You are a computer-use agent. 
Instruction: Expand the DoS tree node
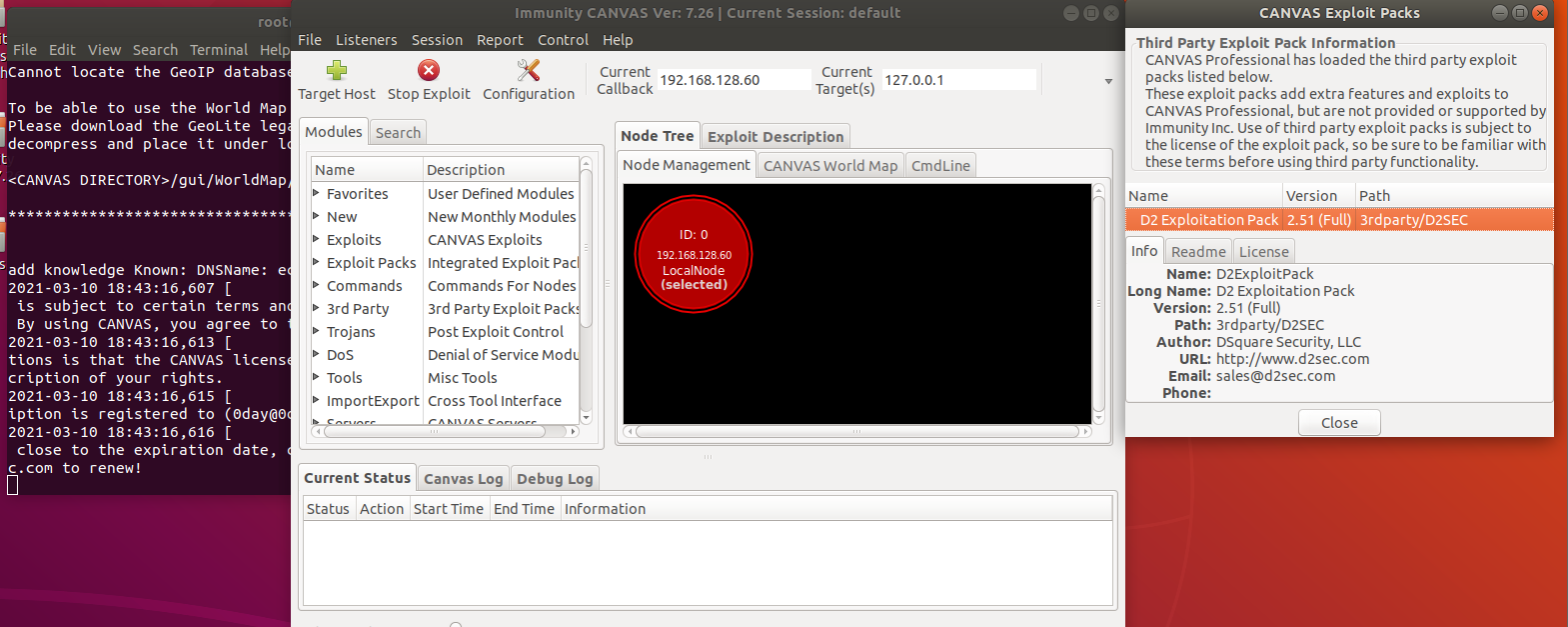click(x=317, y=354)
